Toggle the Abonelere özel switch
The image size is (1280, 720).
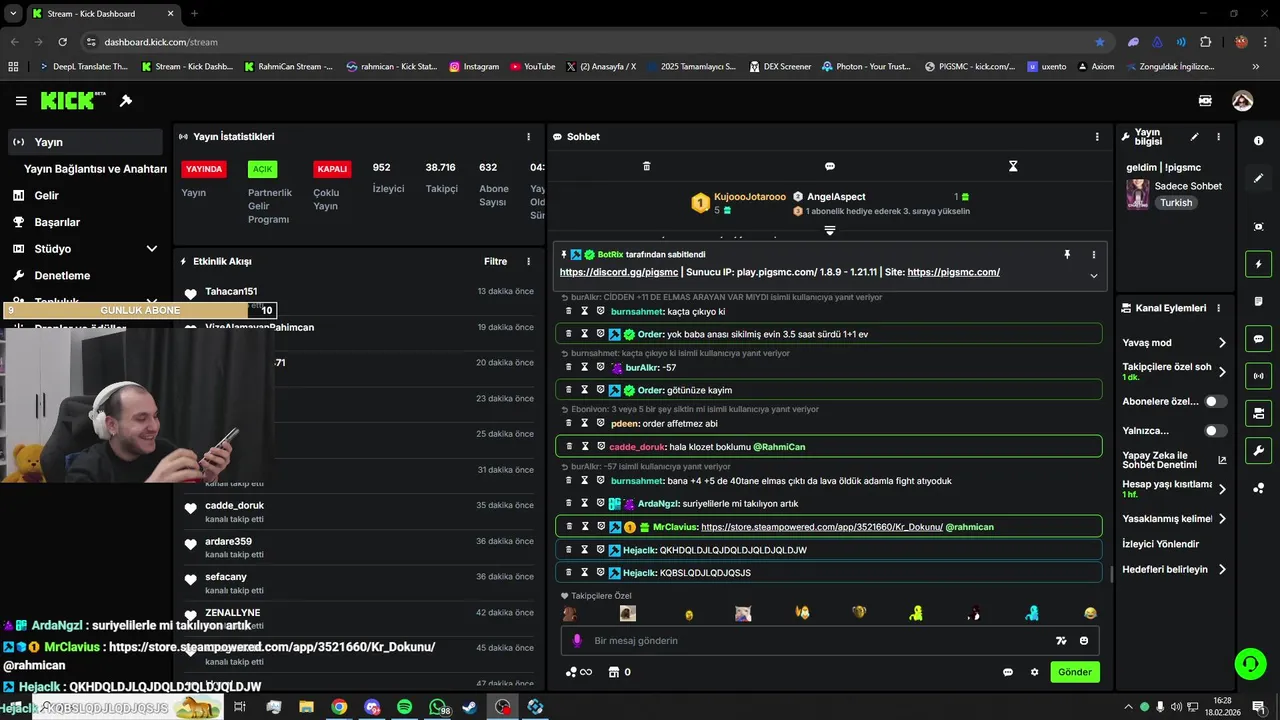point(1215,401)
